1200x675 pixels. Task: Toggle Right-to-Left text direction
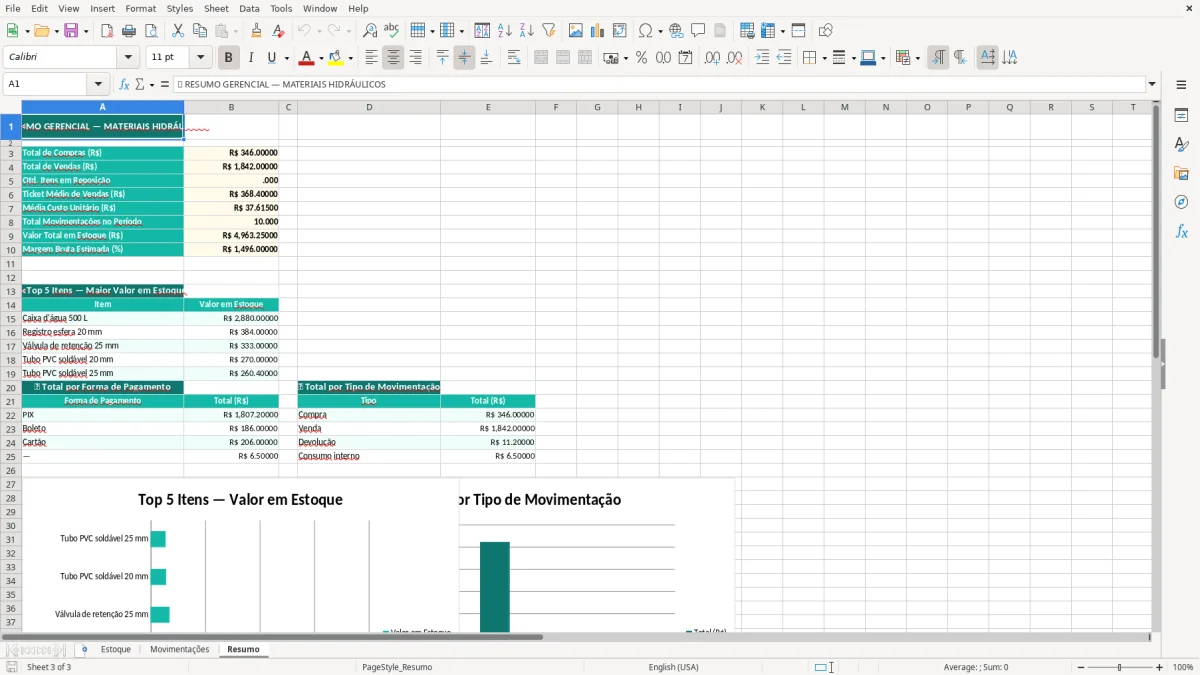960,58
